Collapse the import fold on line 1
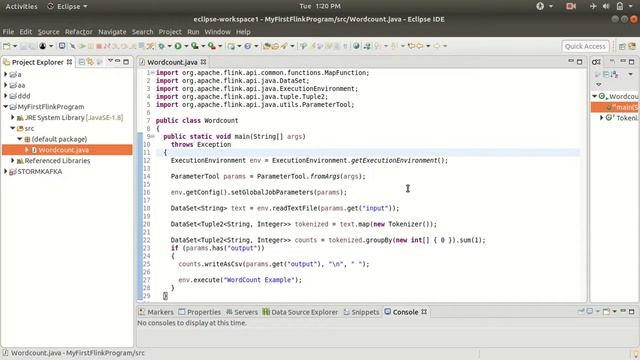640x360 pixels. (152, 73)
